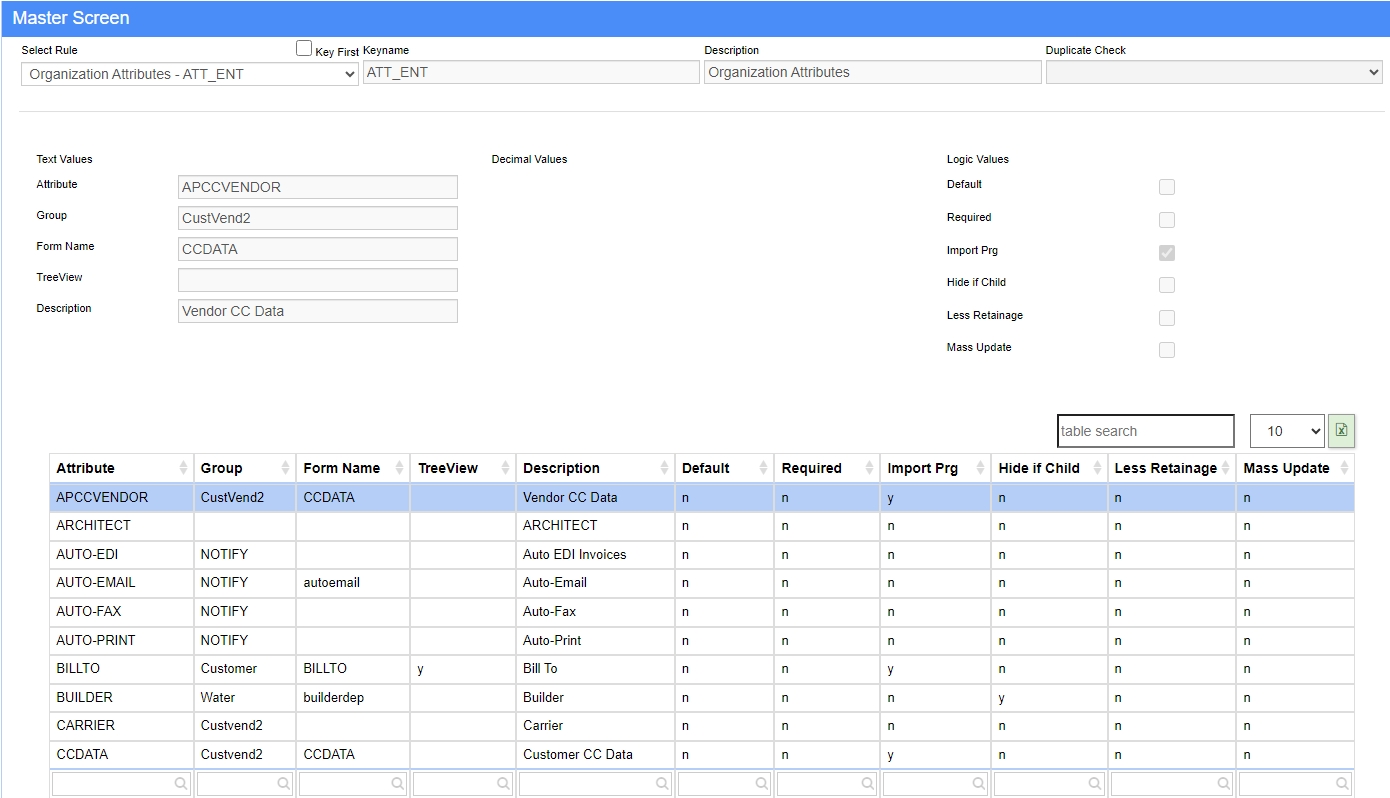Select the AUTO-EMAIL table row
The height and width of the screenshot is (798, 1390).
tap(702, 583)
